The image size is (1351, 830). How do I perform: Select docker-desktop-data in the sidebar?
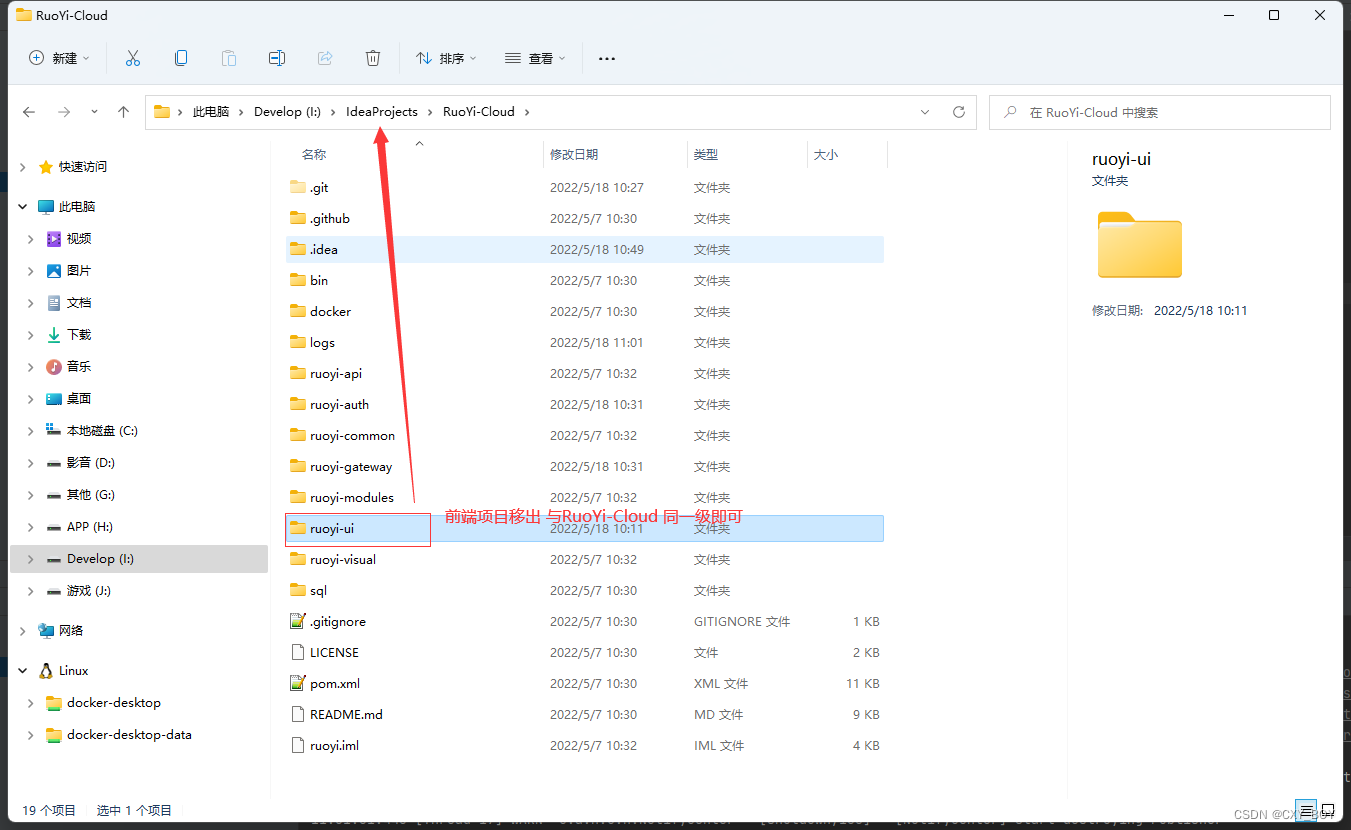click(x=129, y=735)
